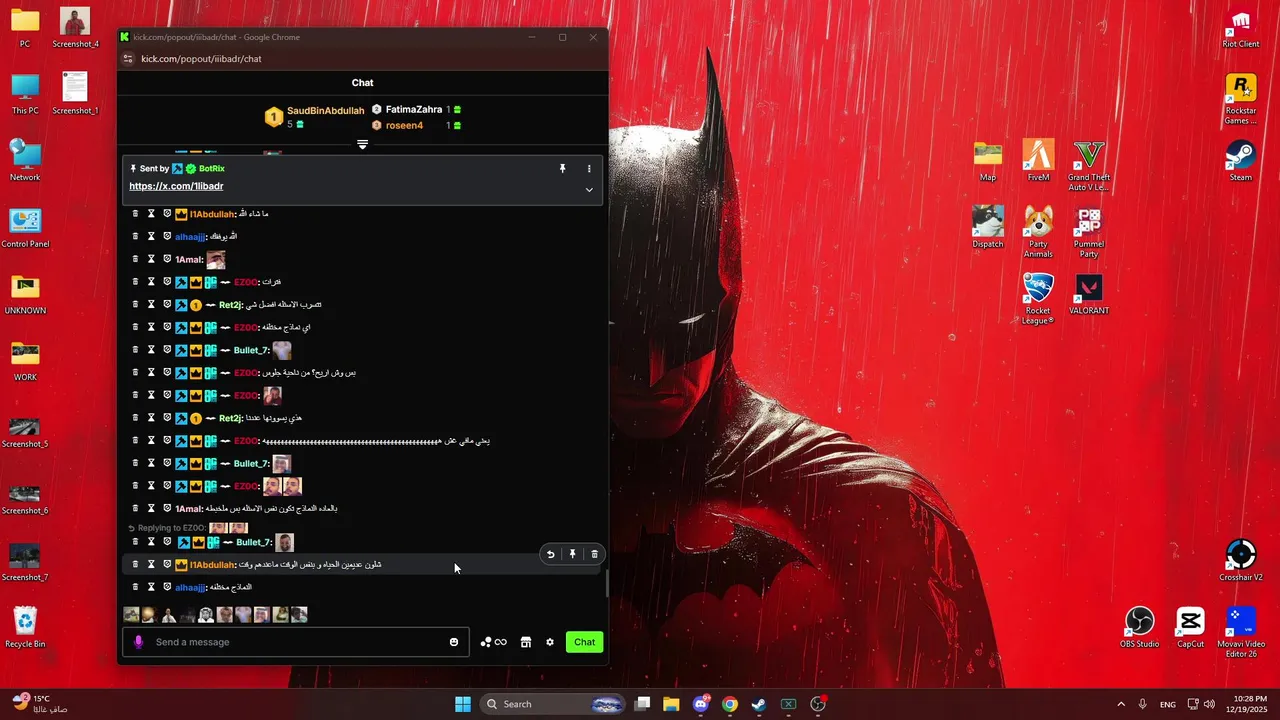Image resolution: width=1280 pixels, height=720 pixels.
Task: Open SaudBinAbdullah's leaderboard profile
Action: coord(325,111)
